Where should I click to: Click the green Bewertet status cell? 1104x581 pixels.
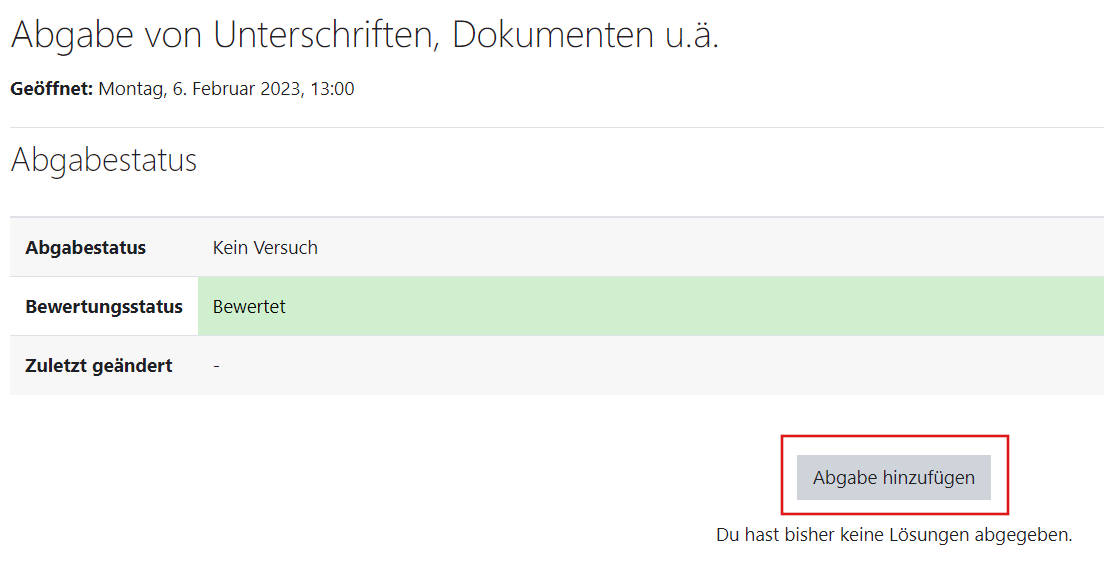pos(651,306)
